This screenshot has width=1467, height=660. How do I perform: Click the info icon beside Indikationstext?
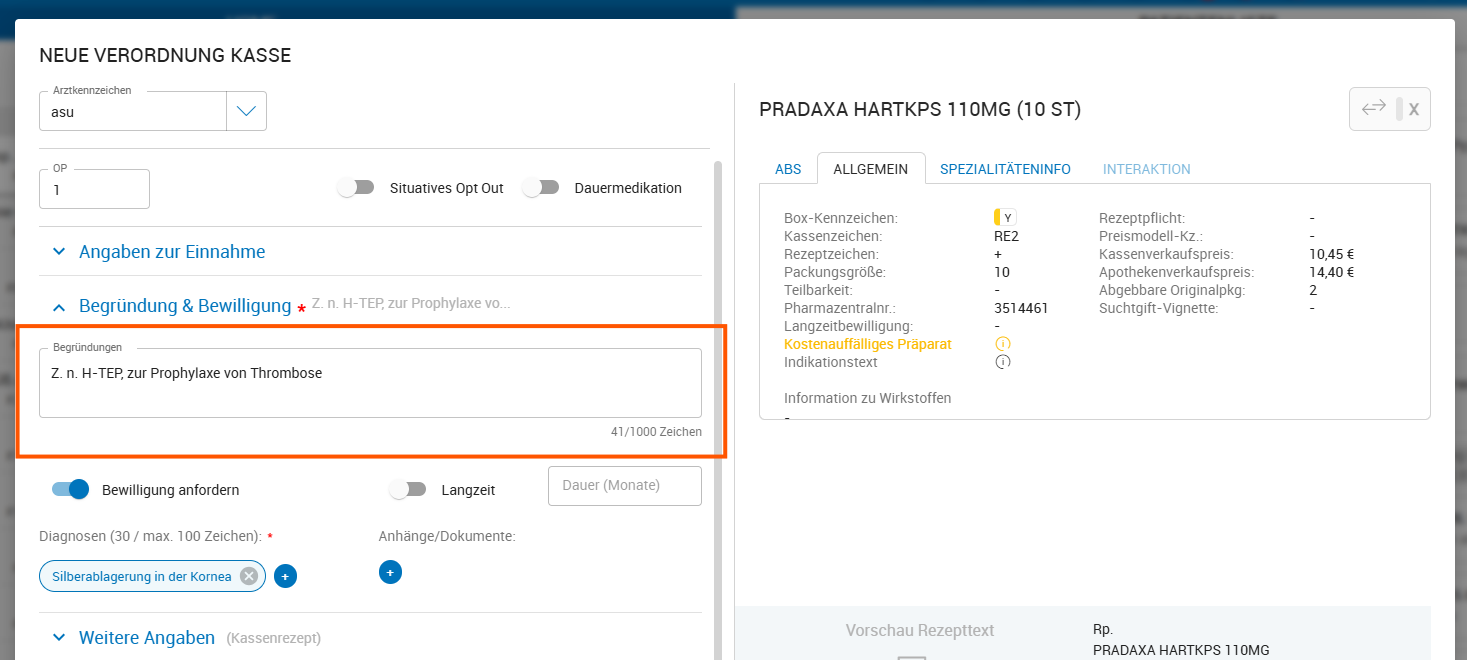click(1003, 362)
